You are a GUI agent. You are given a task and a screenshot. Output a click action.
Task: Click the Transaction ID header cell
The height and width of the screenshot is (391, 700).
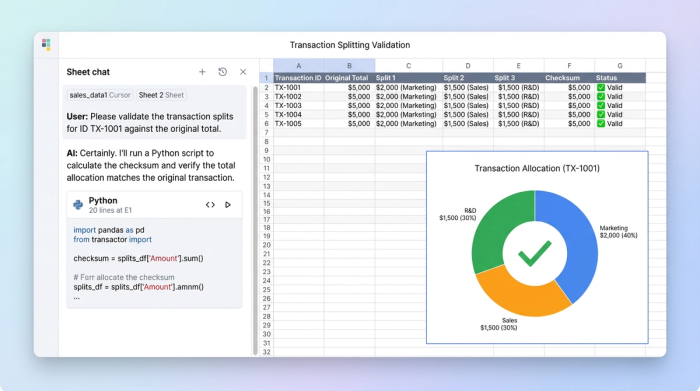click(299, 78)
